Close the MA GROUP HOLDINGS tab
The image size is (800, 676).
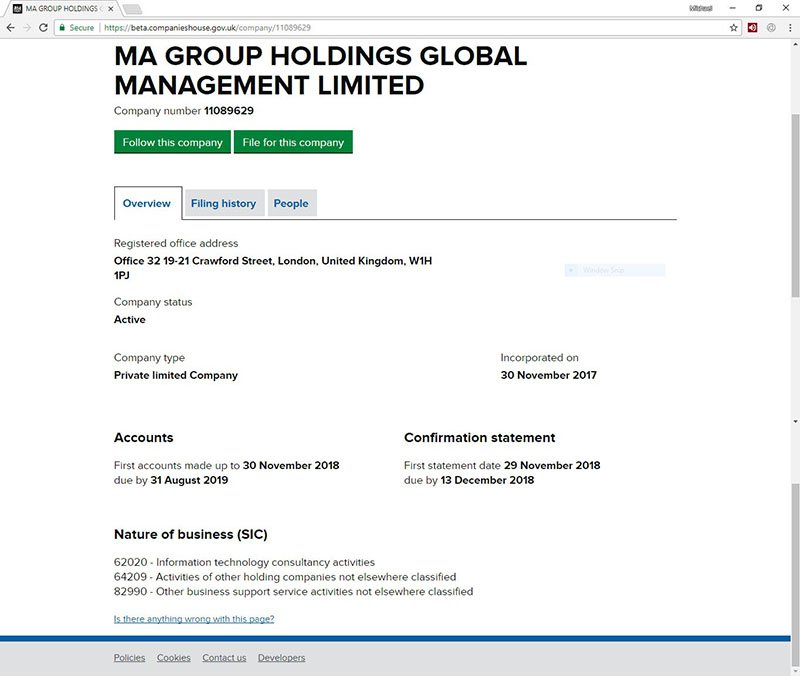click(111, 9)
